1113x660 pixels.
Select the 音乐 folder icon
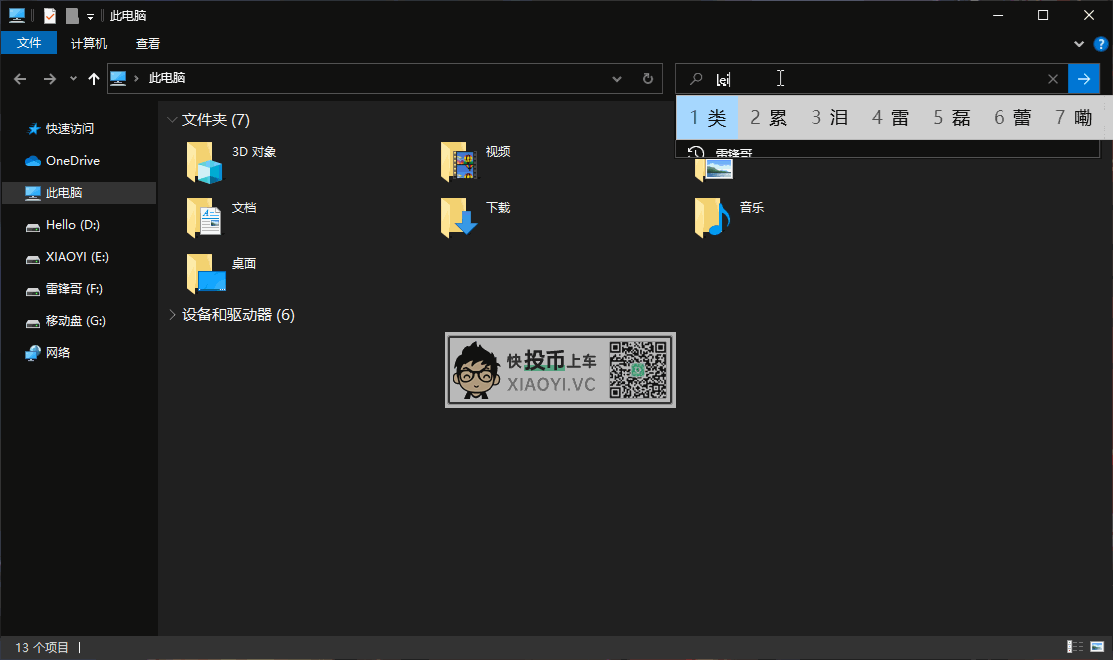pos(713,217)
